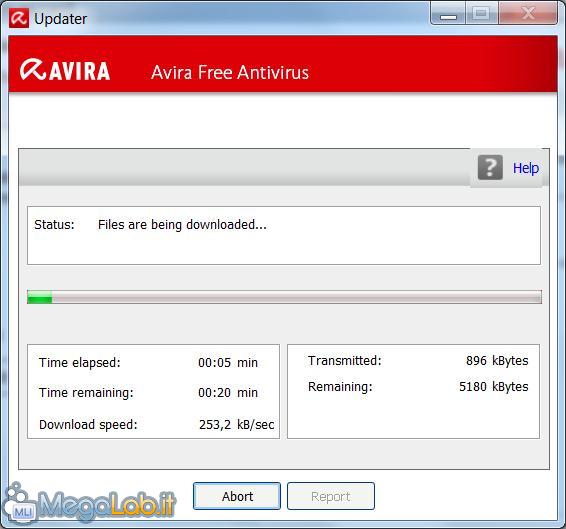
Task: Click the remaining value 5180 kBytes
Action: tap(493, 386)
